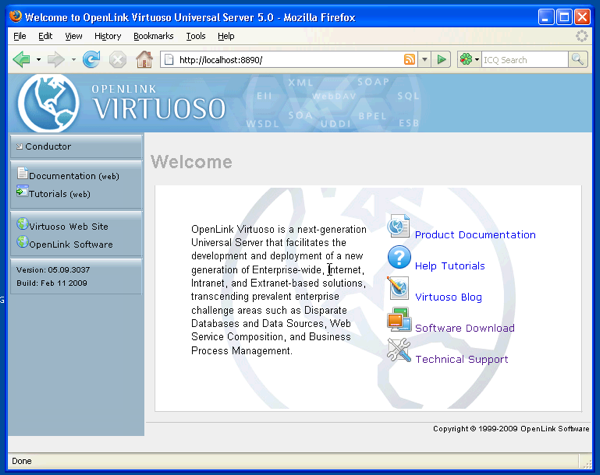Open the Home page icon
The image size is (600, 475).
(145, 59)
